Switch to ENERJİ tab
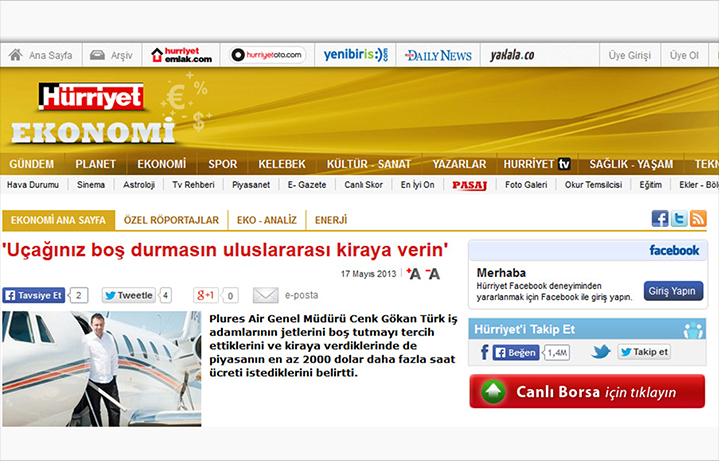The image size is (719, 461). (331, 220)
